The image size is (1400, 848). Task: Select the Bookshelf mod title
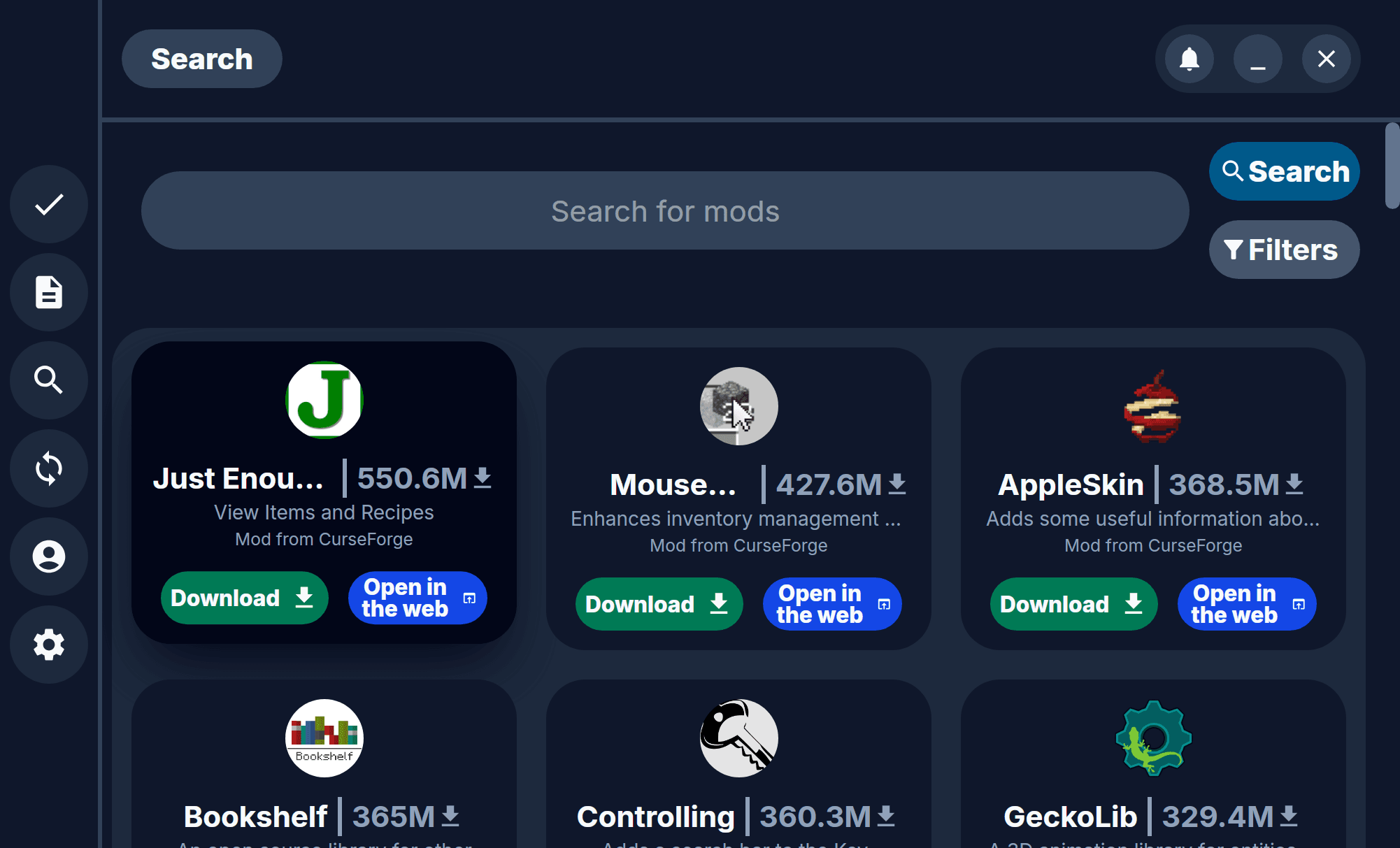point(255,817)
